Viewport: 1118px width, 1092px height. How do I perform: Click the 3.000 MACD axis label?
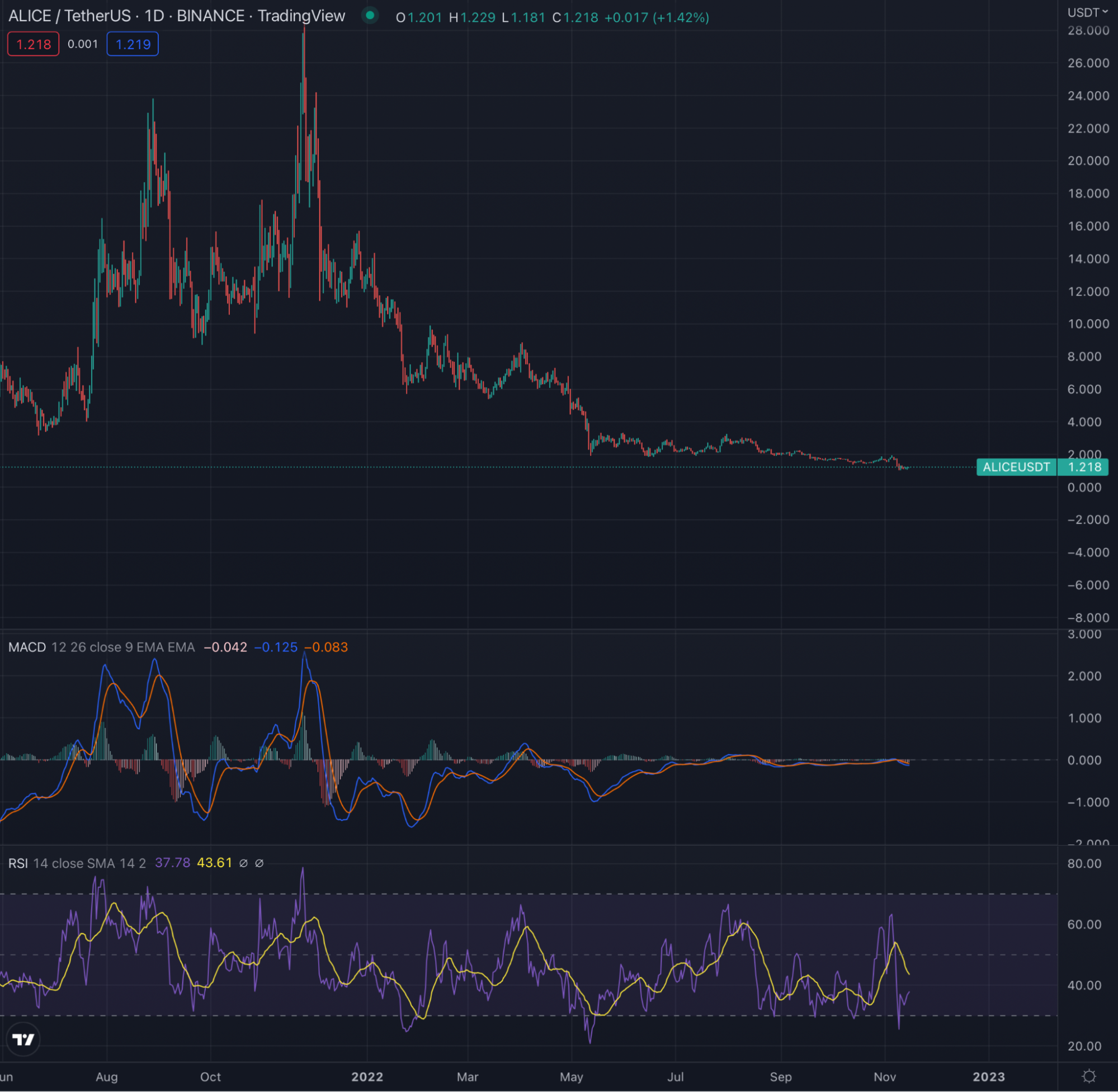[1084, 634]
